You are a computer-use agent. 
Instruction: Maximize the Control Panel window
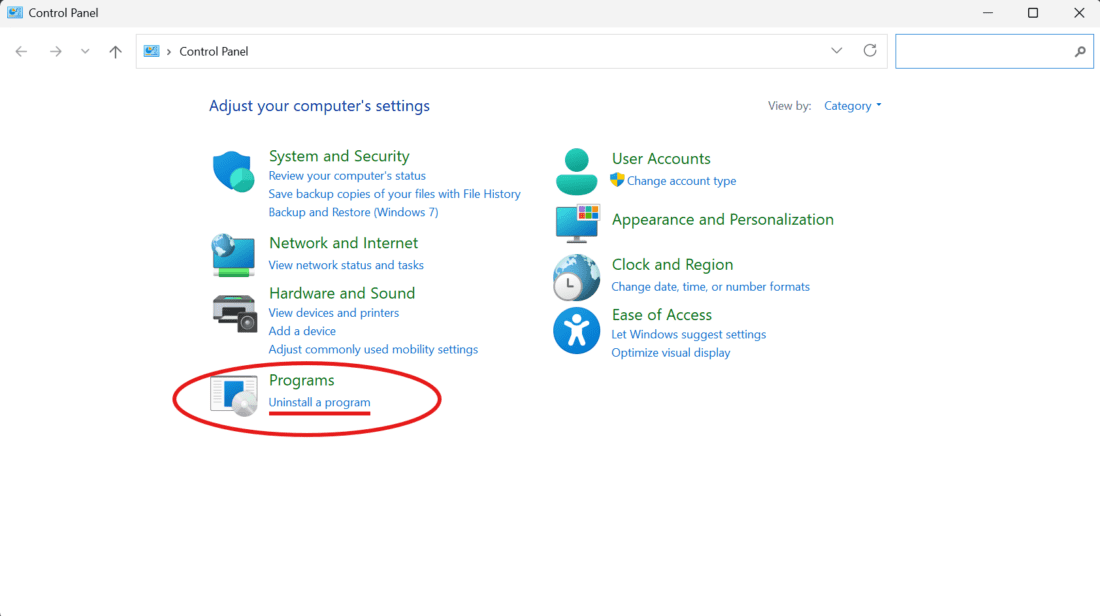(x=1033, y=13)
